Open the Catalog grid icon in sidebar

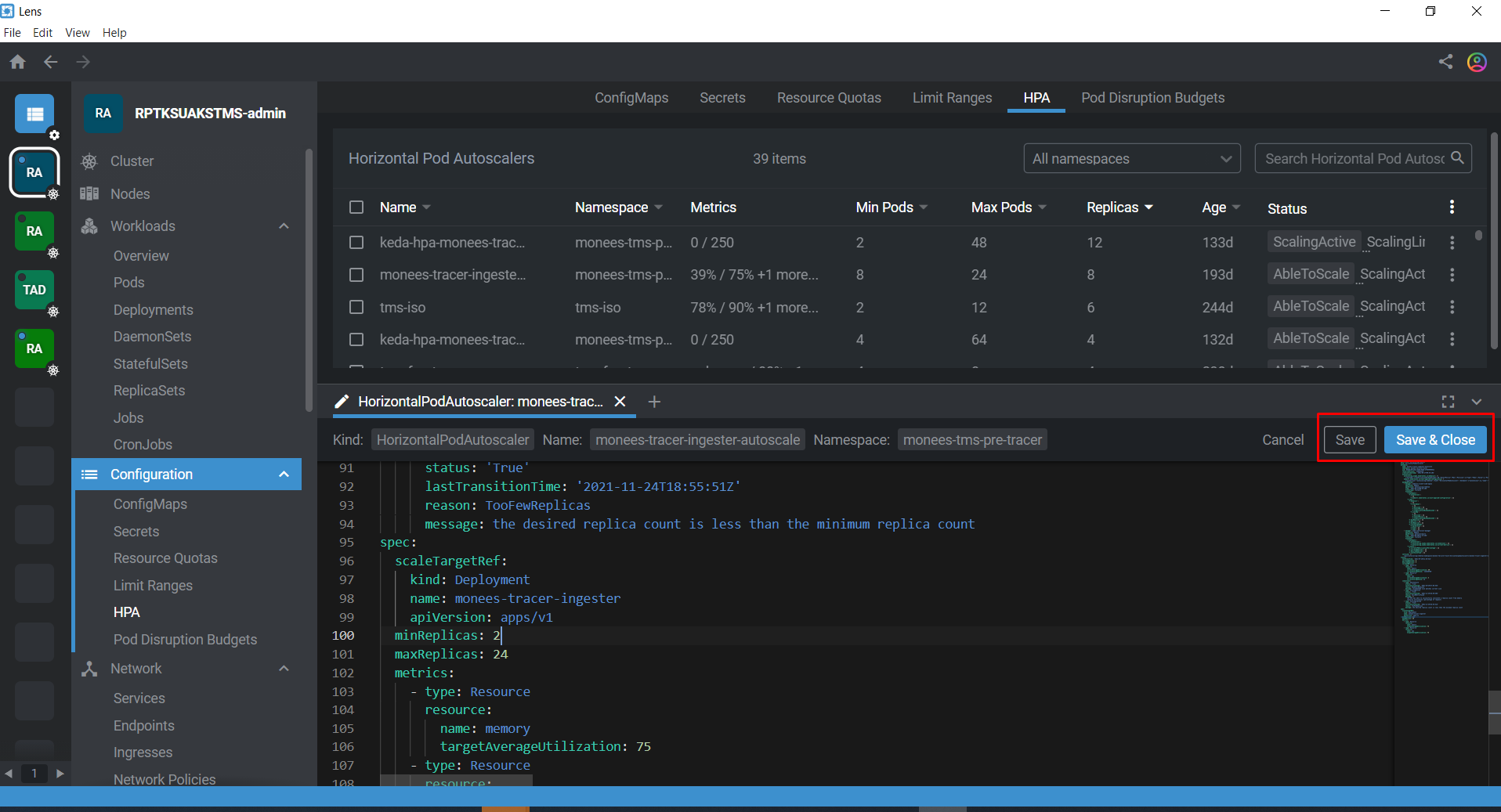[34, 114]
